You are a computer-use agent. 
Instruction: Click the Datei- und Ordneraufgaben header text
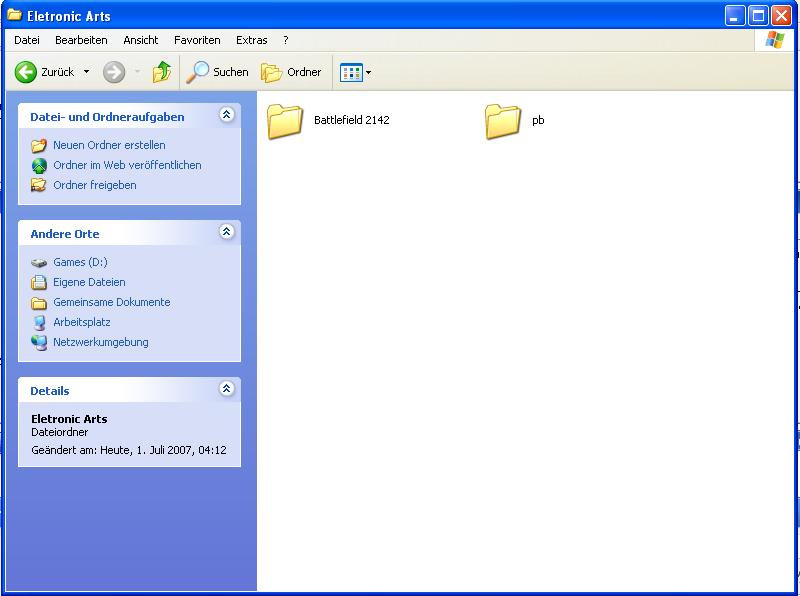(x=107, y=117)
